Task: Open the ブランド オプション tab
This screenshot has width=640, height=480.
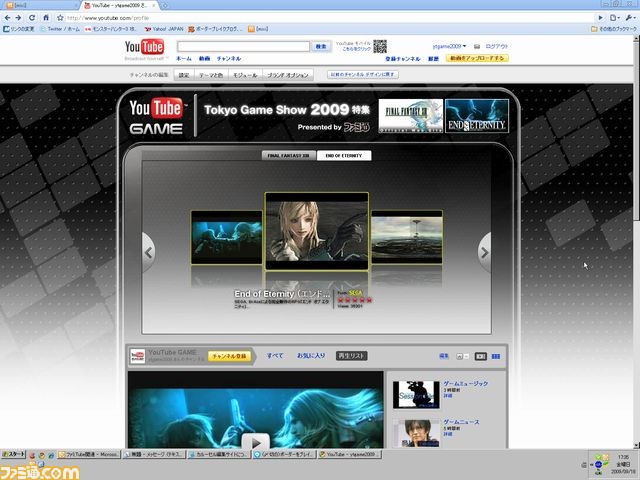Action: [x=288, y=75]
